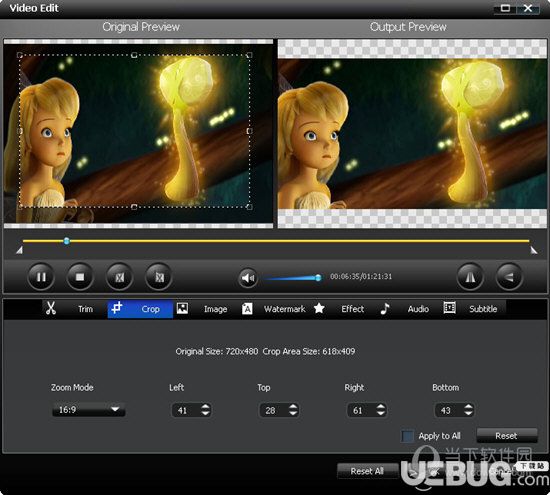Click the previous frame button
550x495 pixels.
pos(119,277)
